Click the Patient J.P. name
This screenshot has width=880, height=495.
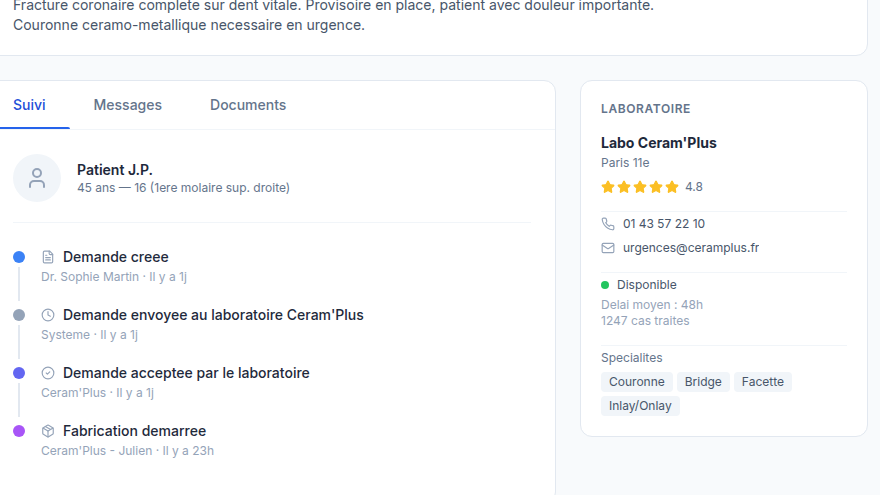pos(114,170)
